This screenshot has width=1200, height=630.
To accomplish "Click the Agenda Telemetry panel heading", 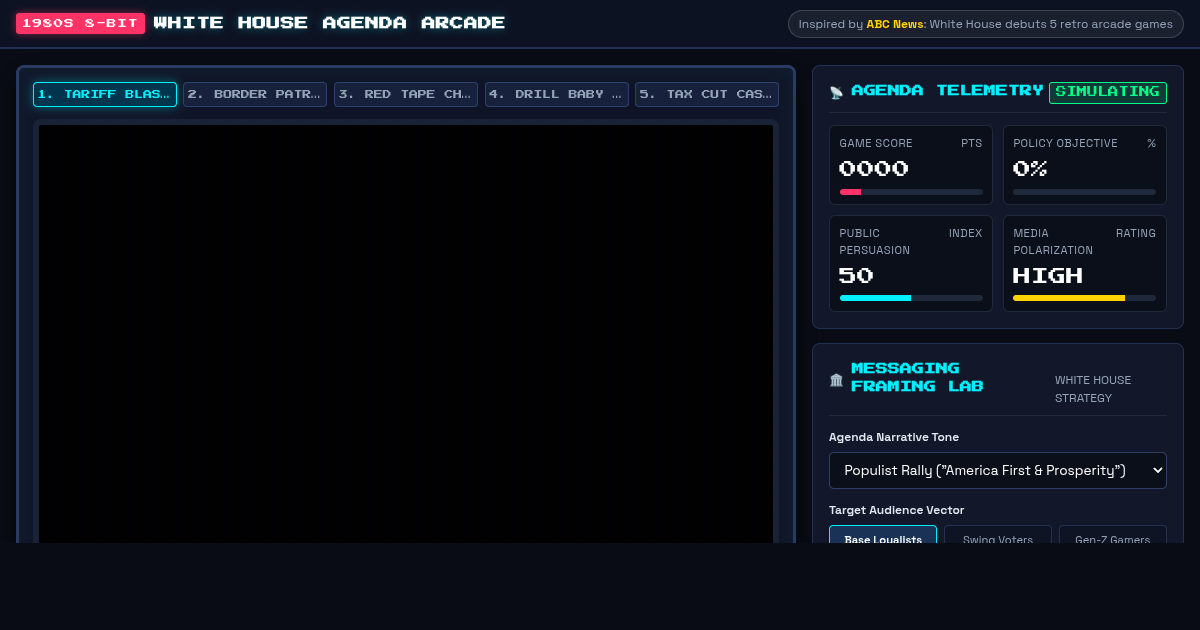I will tap(948, 91).
